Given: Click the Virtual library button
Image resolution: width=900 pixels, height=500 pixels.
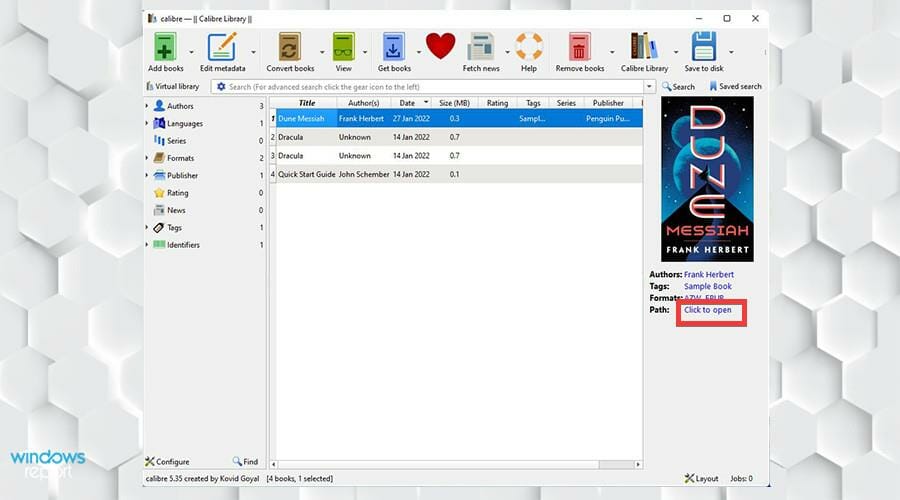Looking at the screenshot, I should [x=173, y=86].
